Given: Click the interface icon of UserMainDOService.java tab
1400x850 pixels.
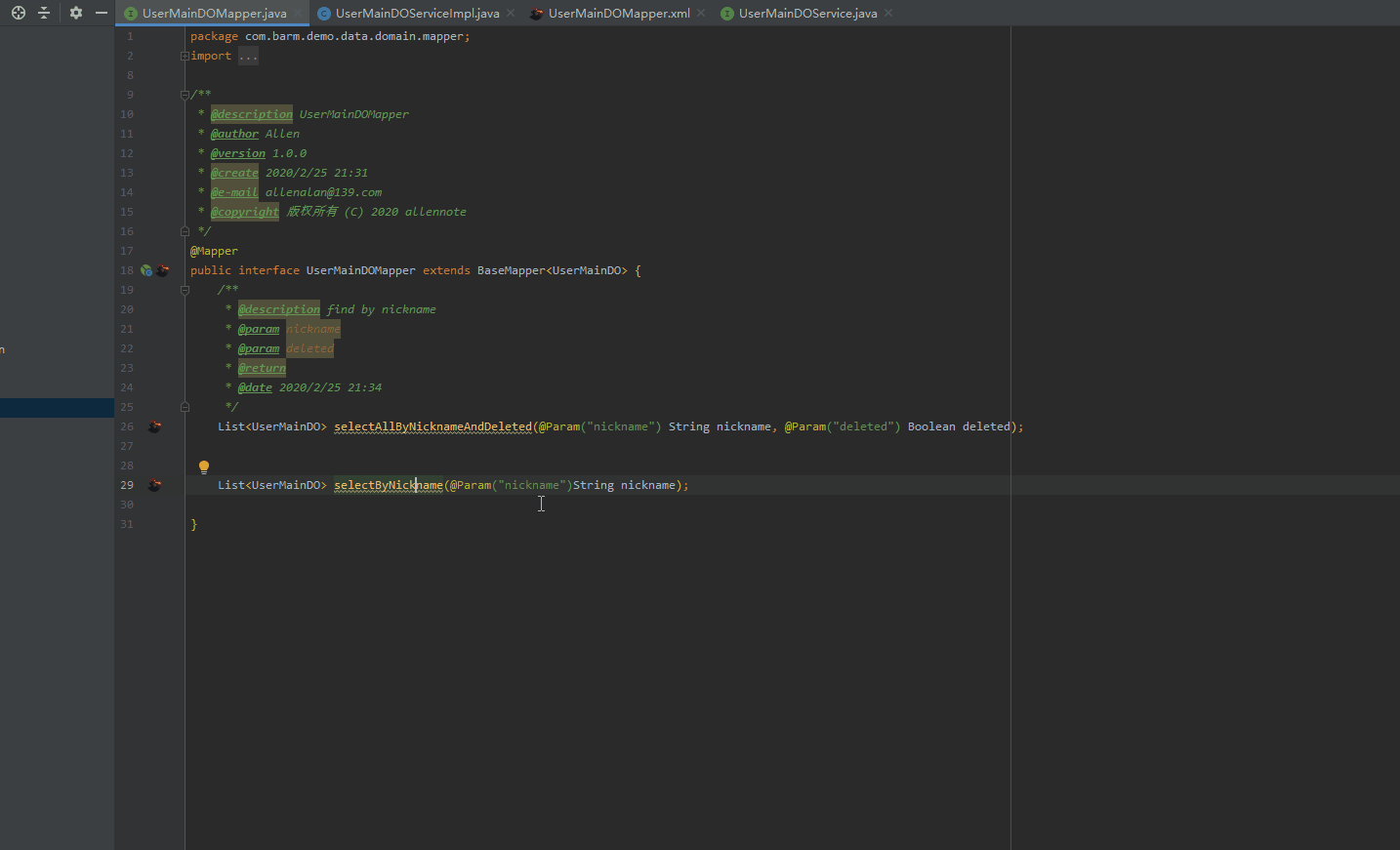Looking at the screenshot, I should tap(726, 14).
